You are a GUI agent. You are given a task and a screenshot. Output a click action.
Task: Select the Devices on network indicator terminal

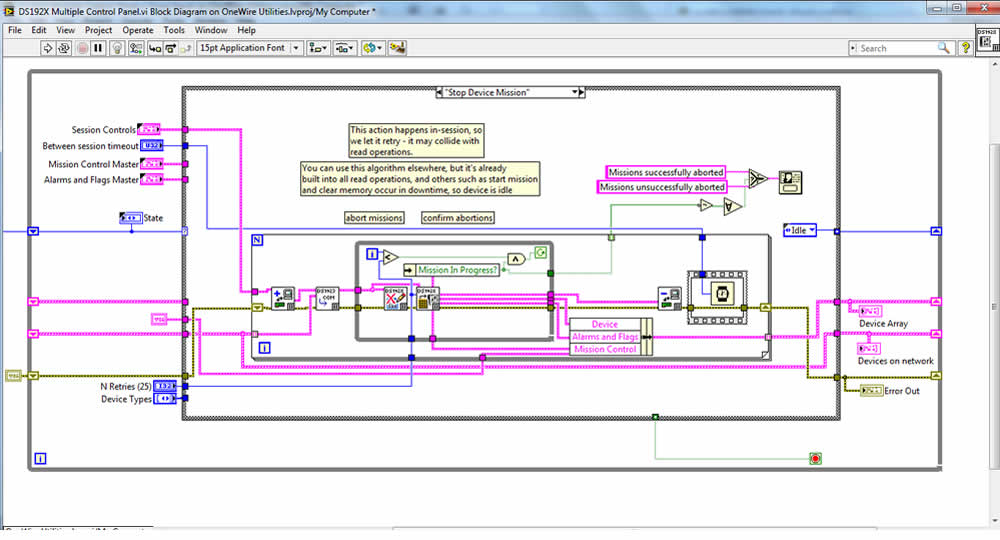point(869,349)
